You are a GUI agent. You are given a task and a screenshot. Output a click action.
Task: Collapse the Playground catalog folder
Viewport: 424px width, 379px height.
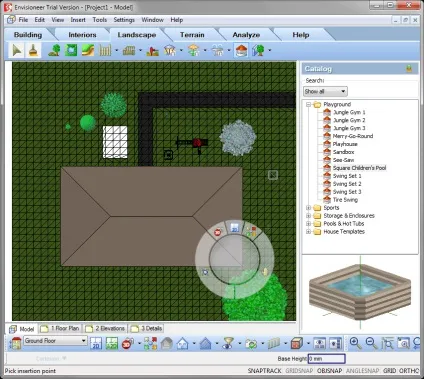pyautogui.click(x=309, y=104)
